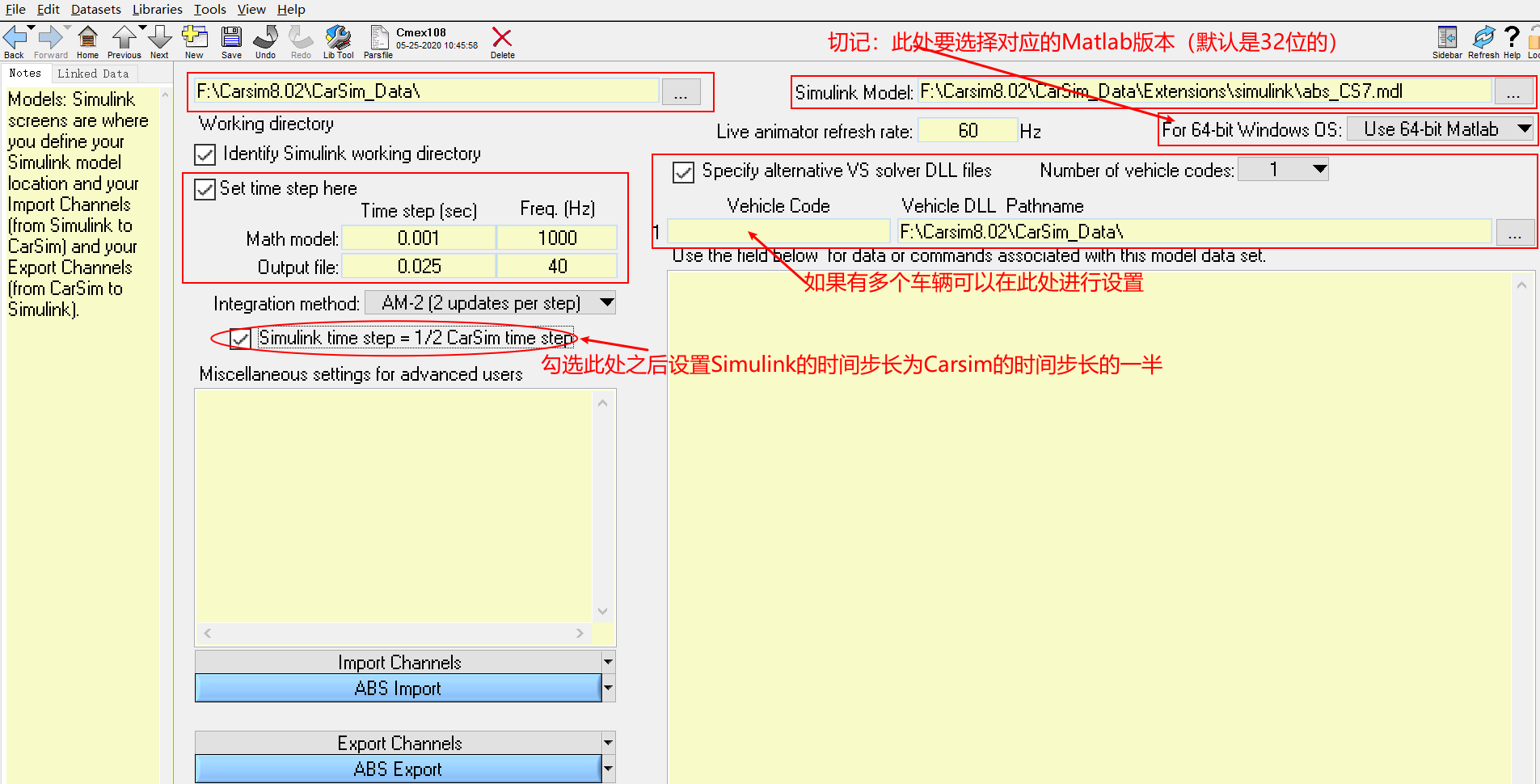Click the Previous dataset icon
The width and height of the screenshot is (1540, 784).
point(124,37)
